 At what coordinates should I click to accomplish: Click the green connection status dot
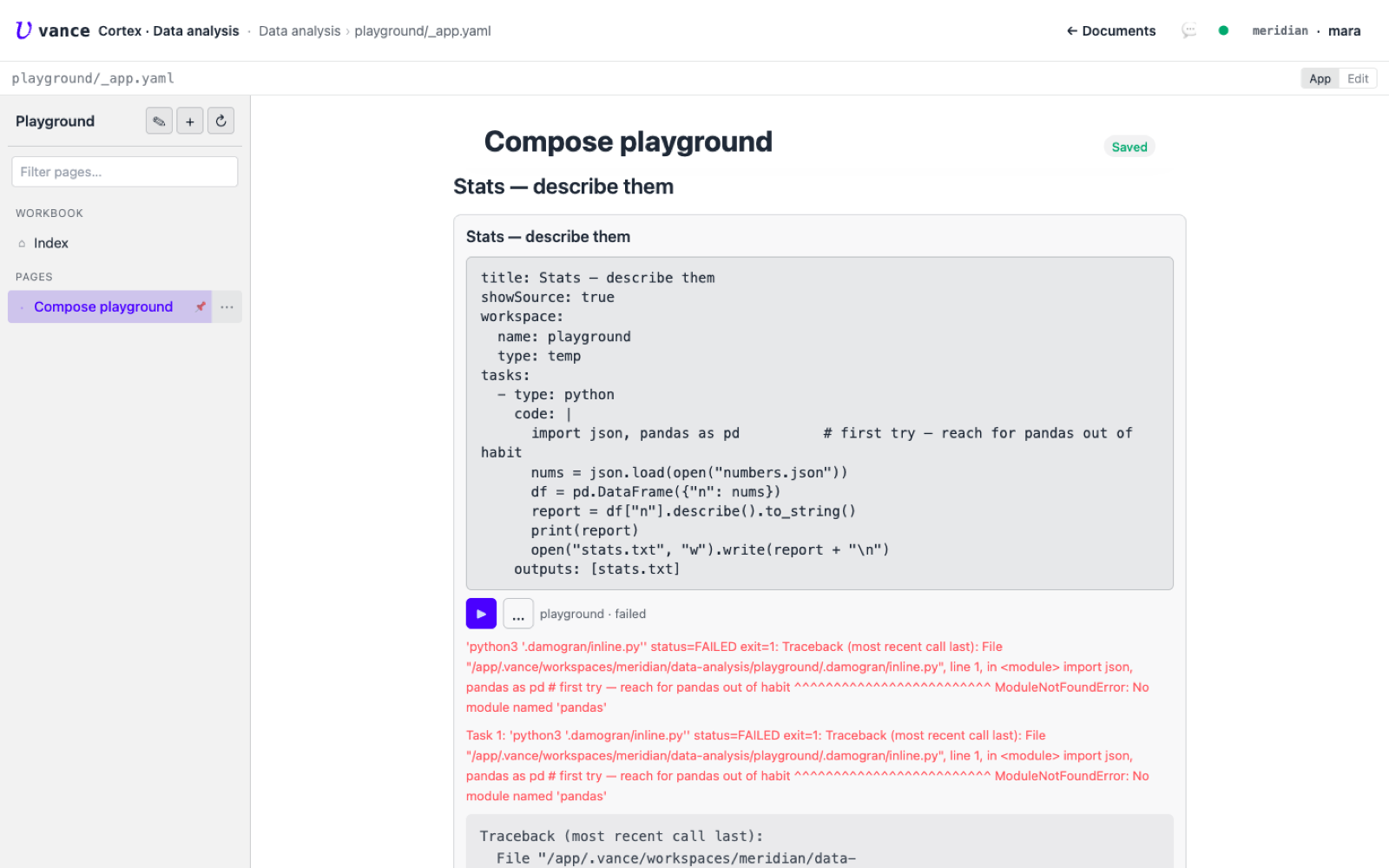pyautogui.click(x=1223, y=30)
